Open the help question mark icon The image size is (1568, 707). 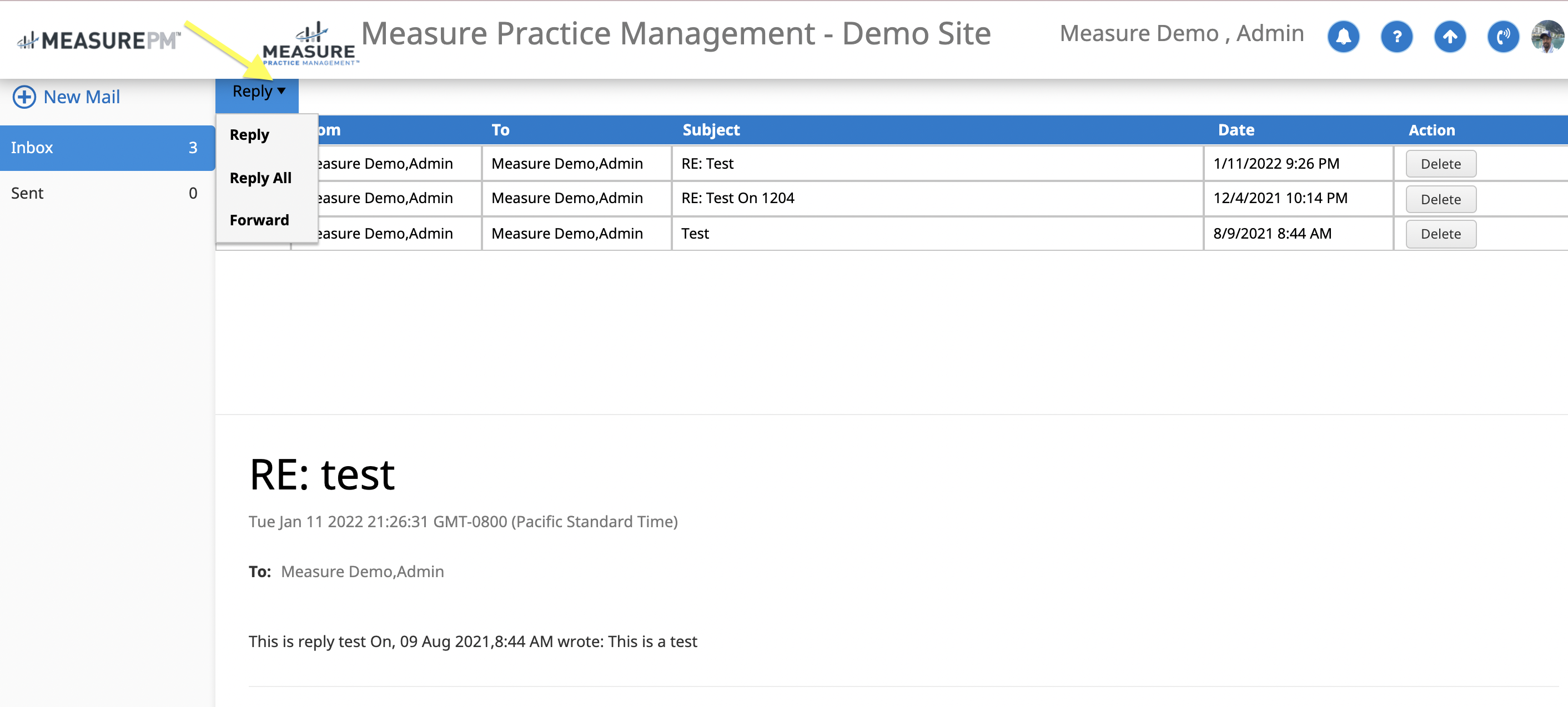[x=1396, y=37]
